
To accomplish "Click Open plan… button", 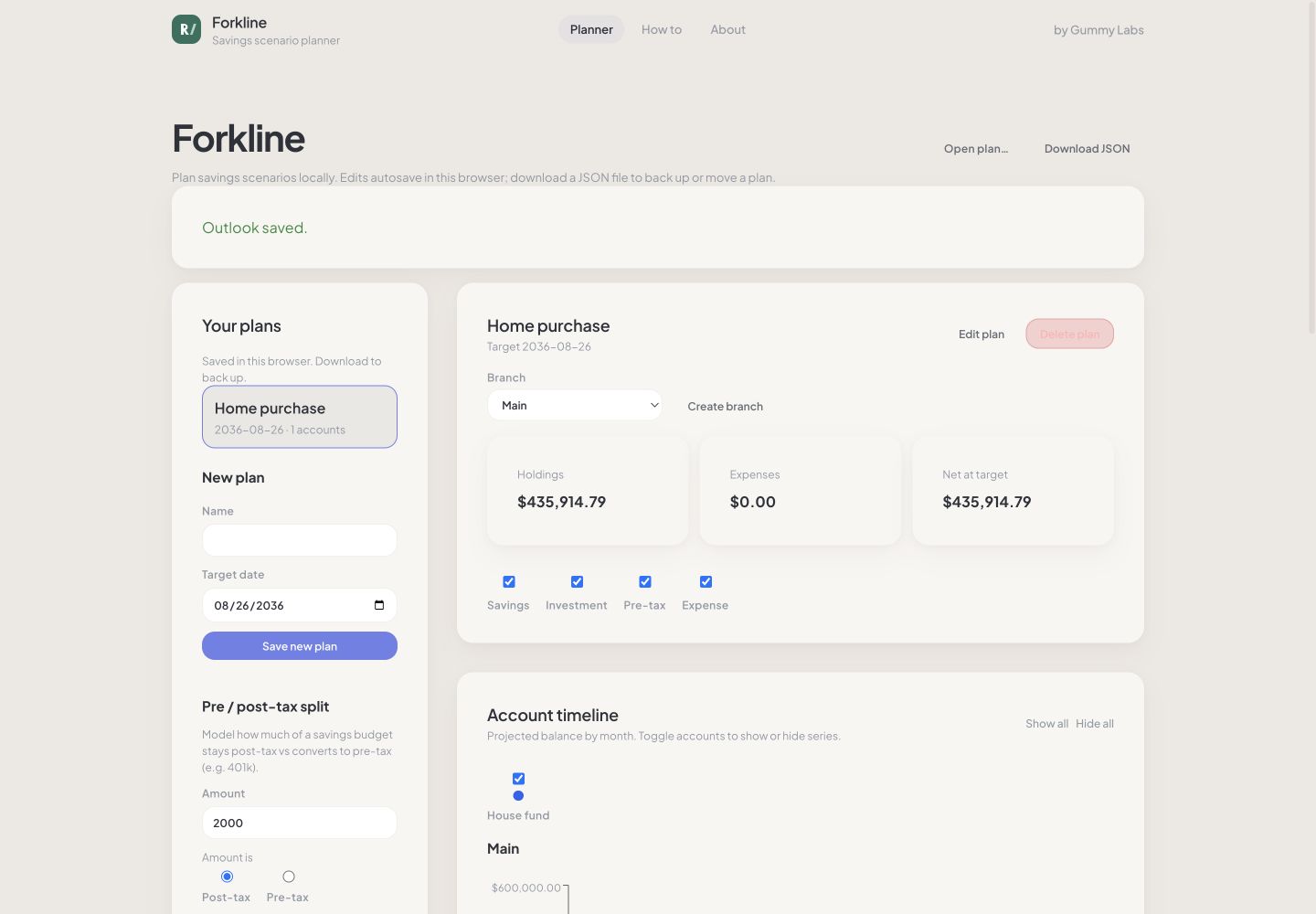I will click(976, 148).
